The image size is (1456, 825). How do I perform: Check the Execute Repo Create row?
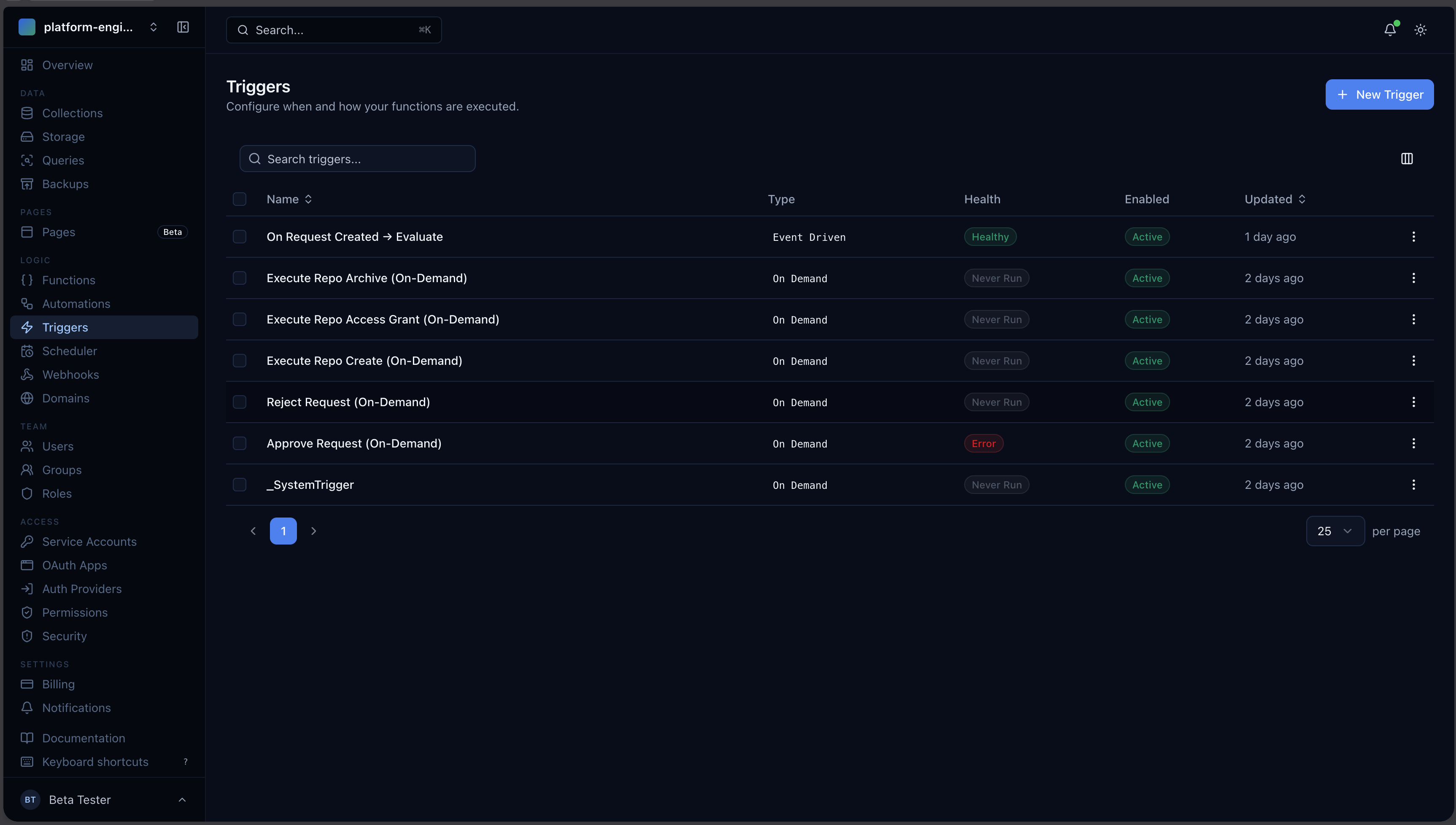(240, 361)
